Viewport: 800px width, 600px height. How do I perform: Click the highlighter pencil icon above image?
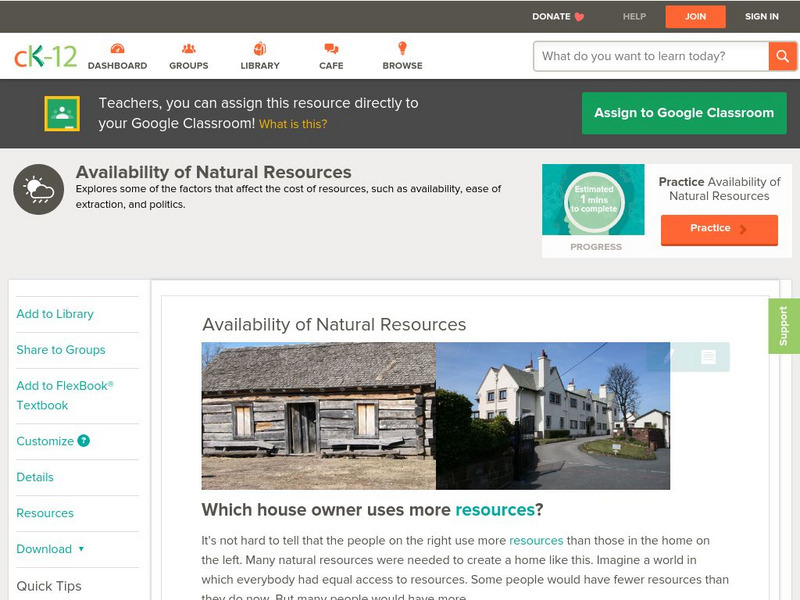pos(668,357)
